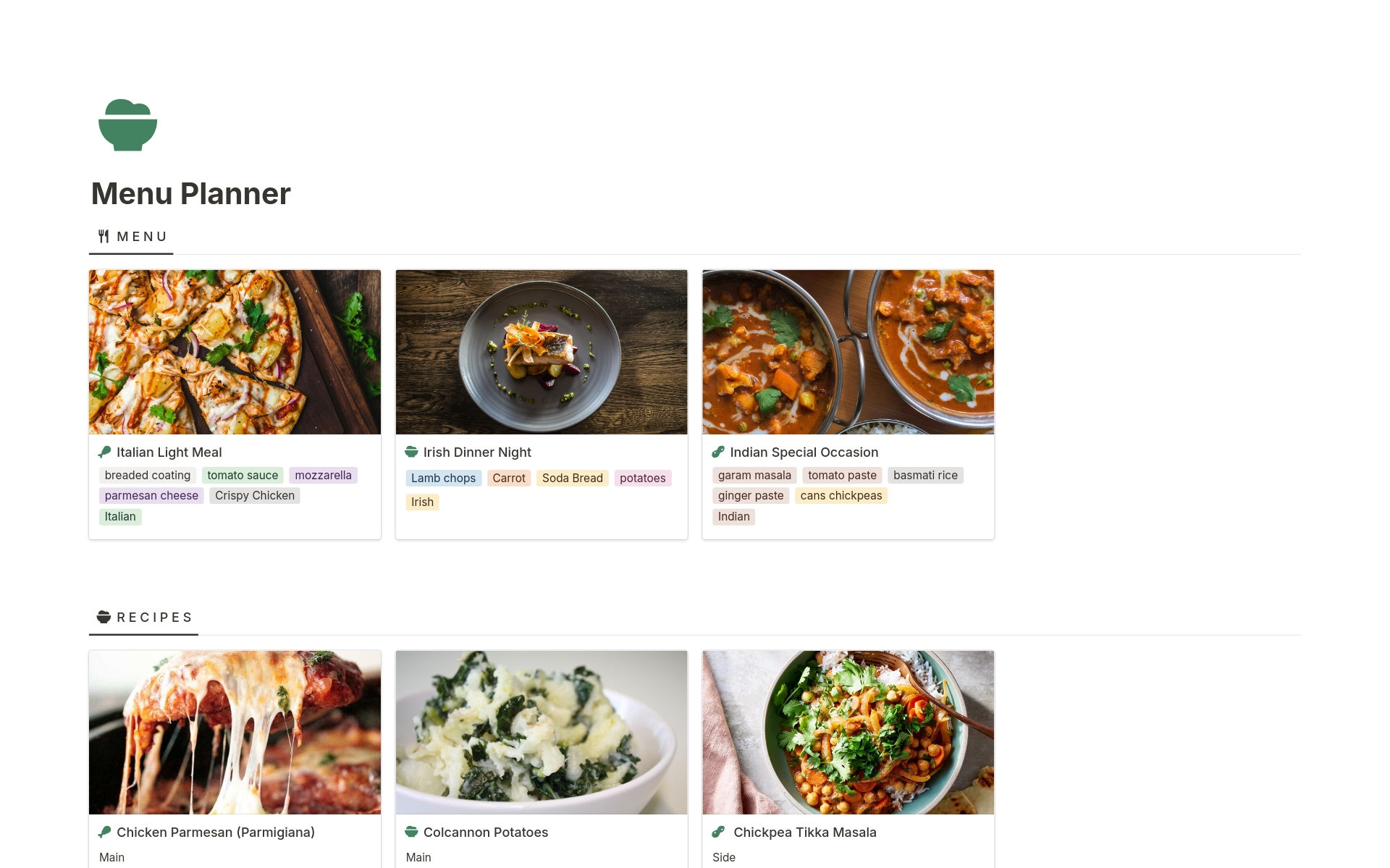This screenshot has height=868, width=1390.
Task: Click the icon beside Chicken Parmesan (Parmigiana)
Action: tap(105, 832)
